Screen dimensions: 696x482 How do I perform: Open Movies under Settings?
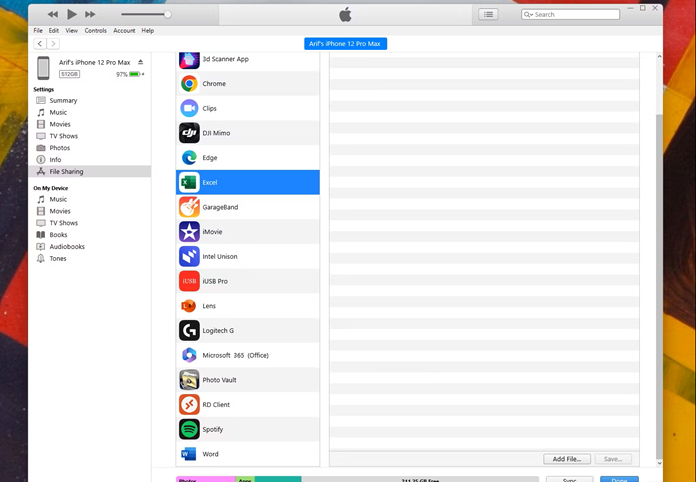(x=60, y=124)
